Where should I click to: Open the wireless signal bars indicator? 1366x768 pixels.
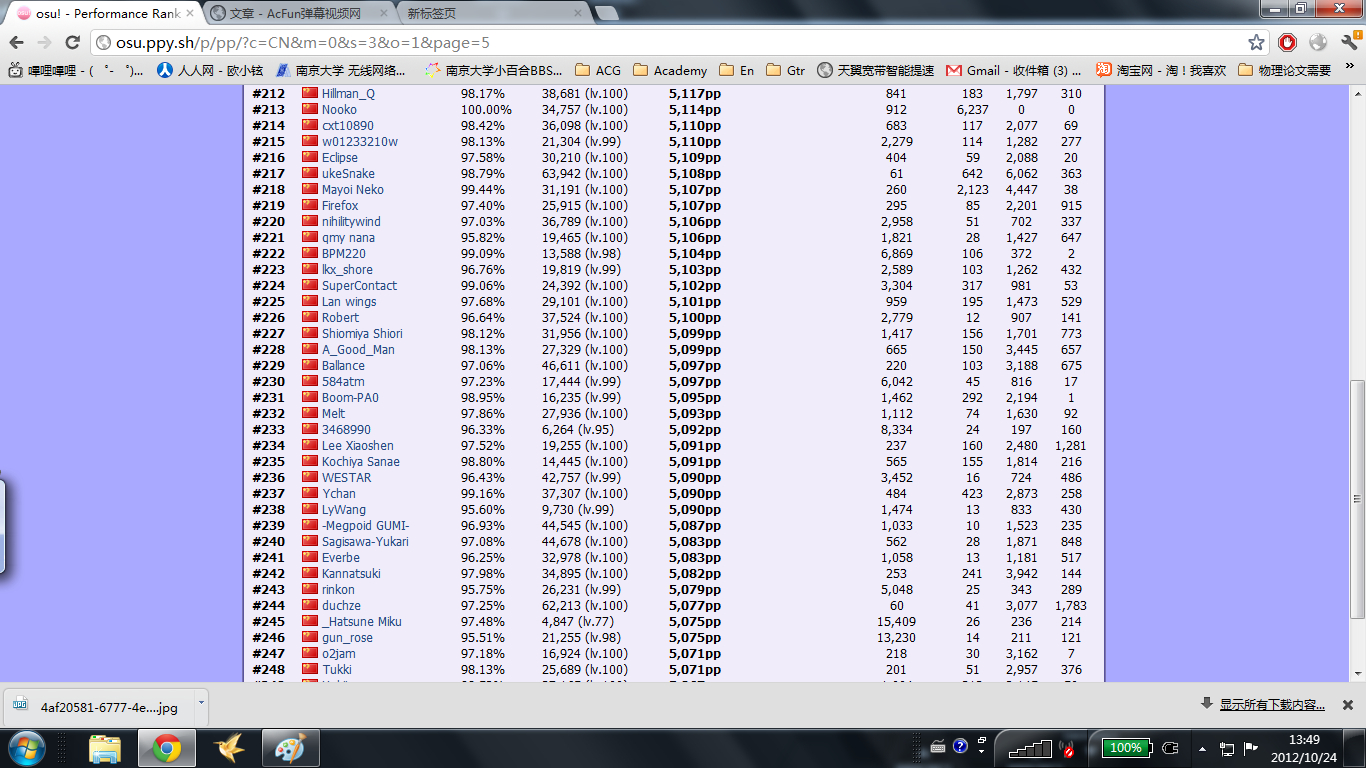(x=1030, y=748)
